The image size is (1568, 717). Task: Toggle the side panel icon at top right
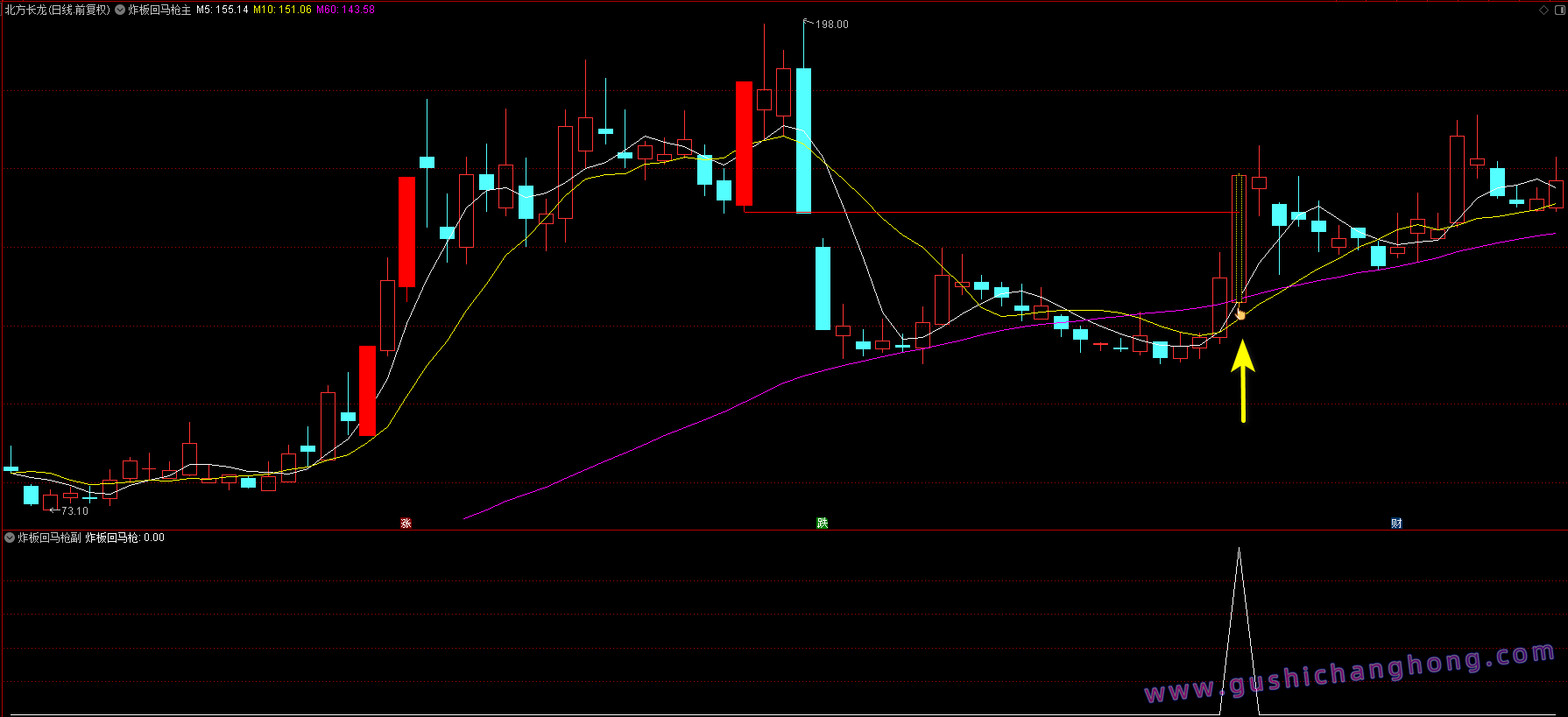click(x=1558, y=11)
